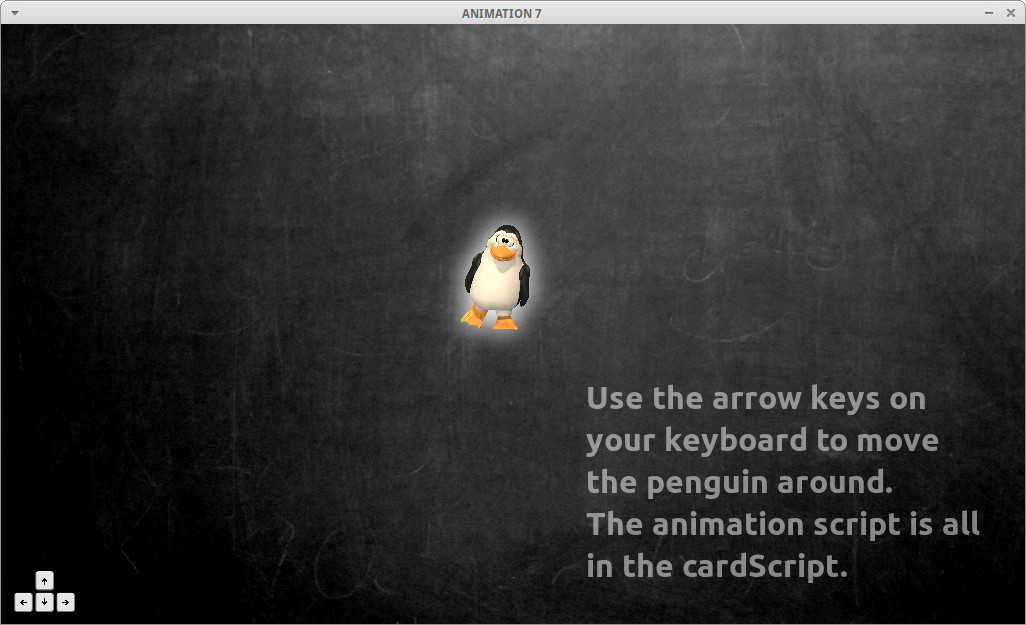
Task: Close the ANIMATION 7 window
Action: [x=1010, y=13]
